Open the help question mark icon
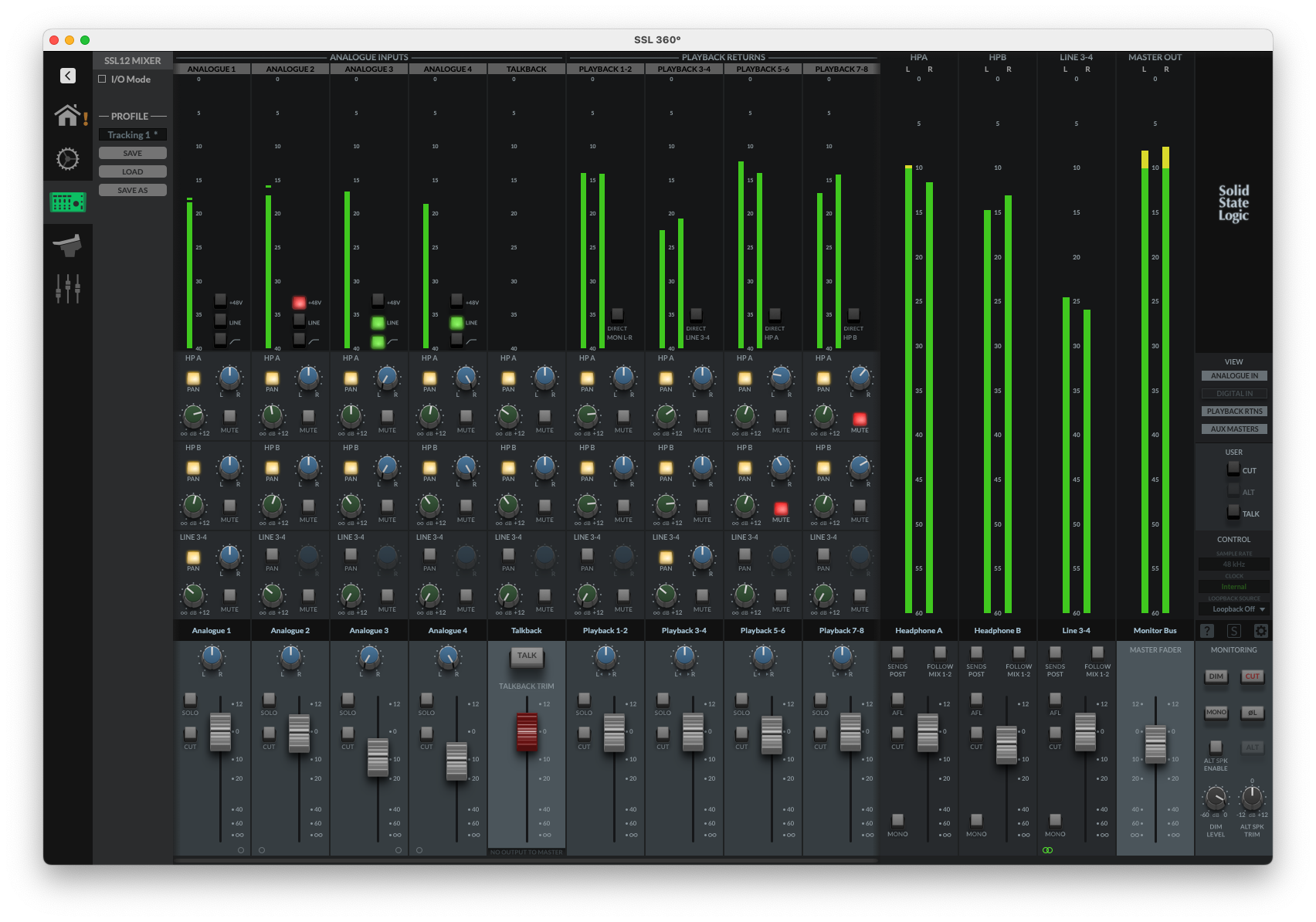The height and width of the screenshot is (922, 1316). [x=1207, y=631]
